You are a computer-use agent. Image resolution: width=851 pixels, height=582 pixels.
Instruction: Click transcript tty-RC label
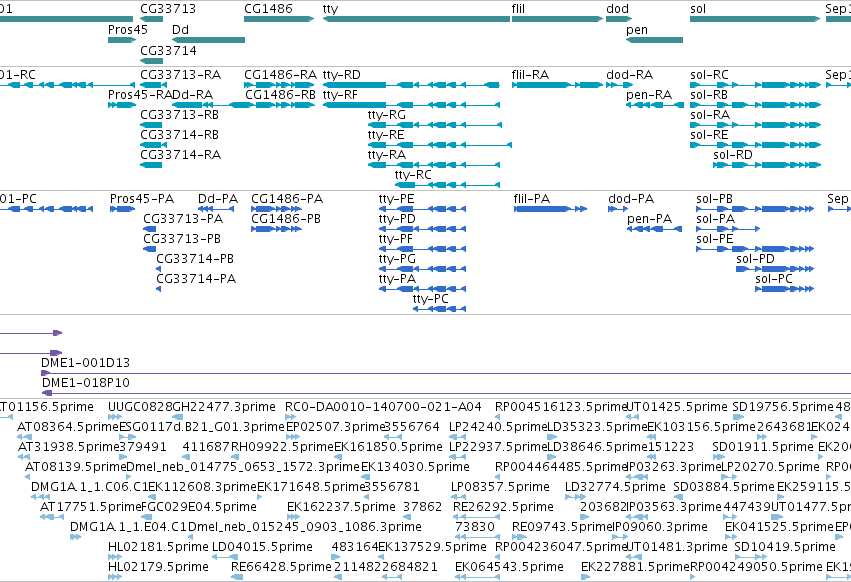point(413,175)
